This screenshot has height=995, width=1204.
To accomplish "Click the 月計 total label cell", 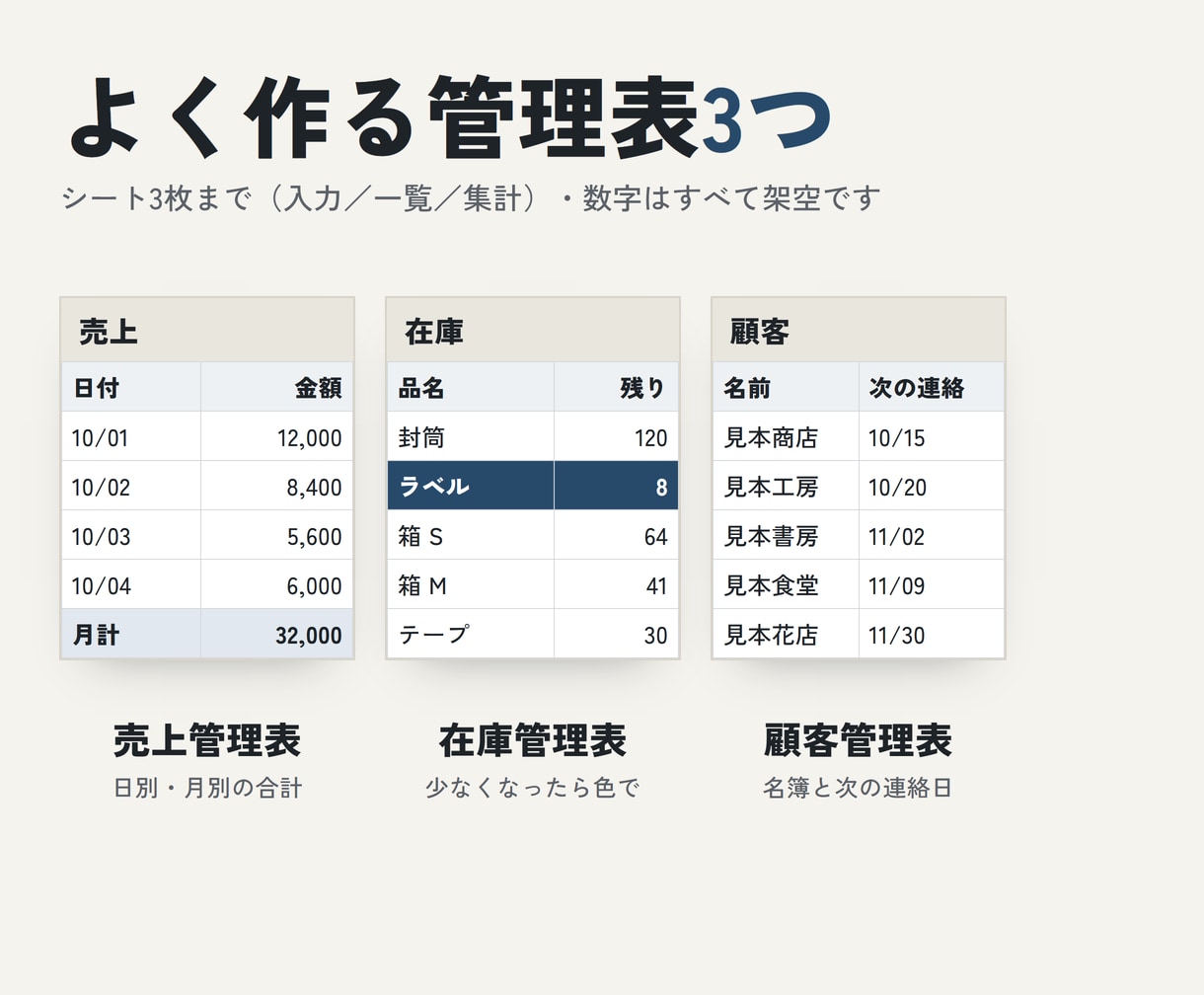I will (131, 634).
